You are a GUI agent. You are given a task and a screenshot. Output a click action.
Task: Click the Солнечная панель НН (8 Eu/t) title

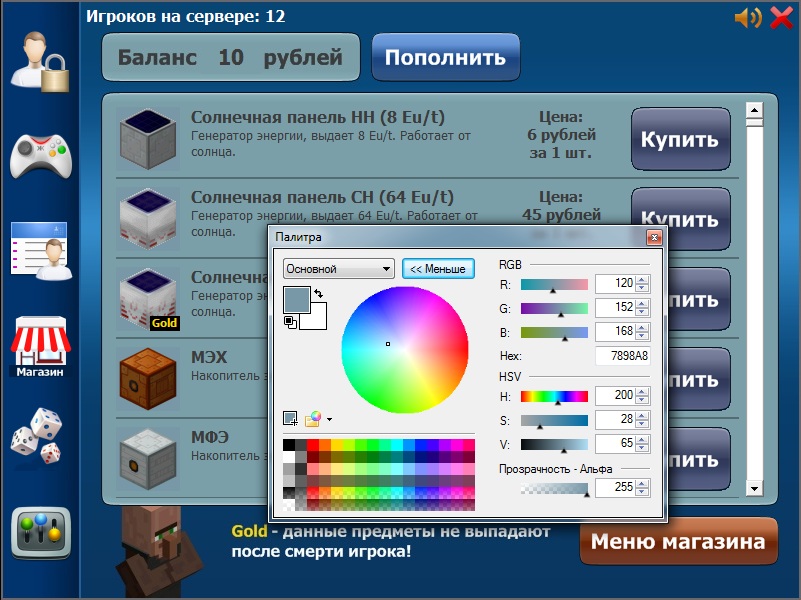coord(318,117)
